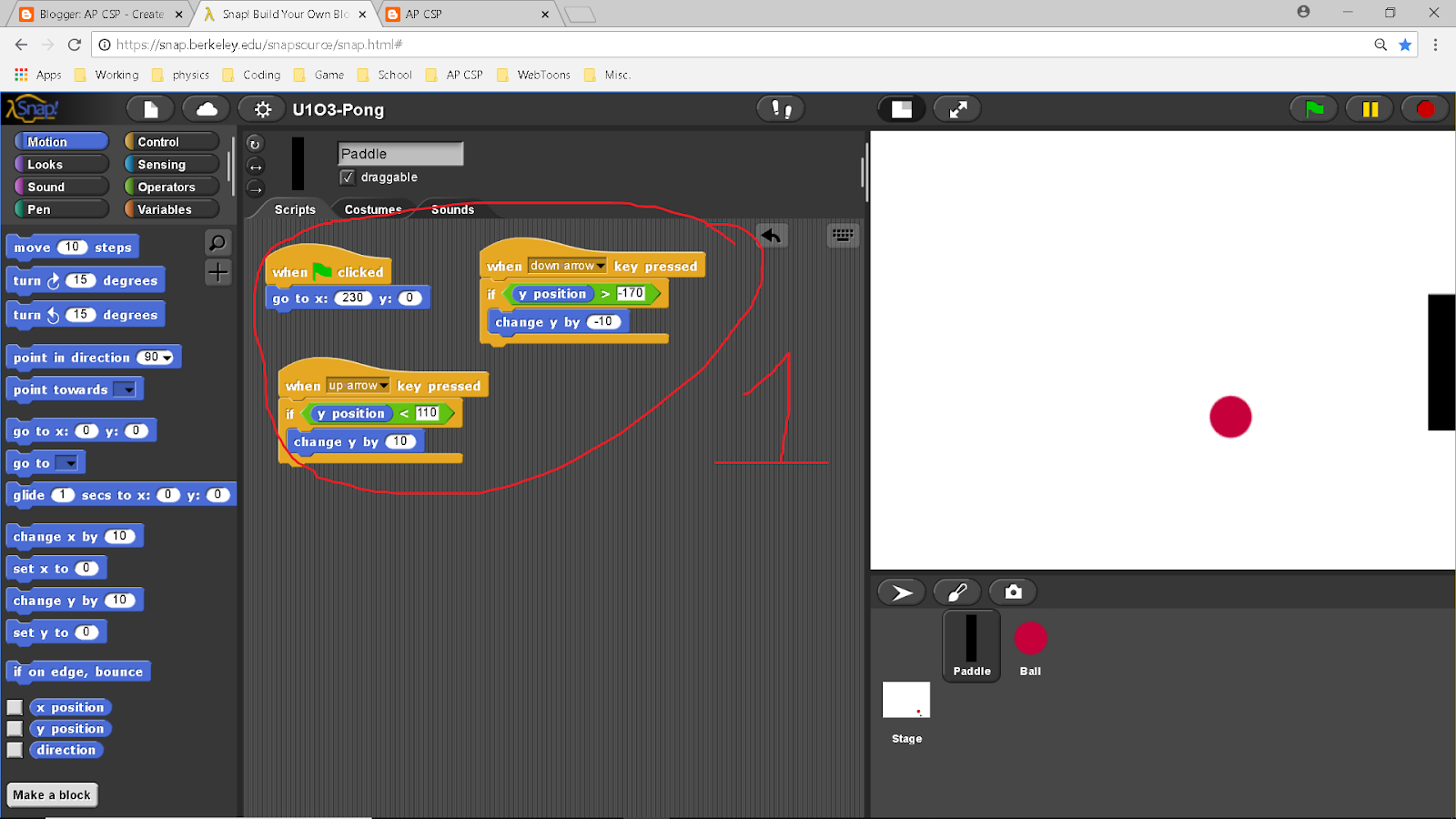Edit the x value 230 in go to block

(353, 298)
